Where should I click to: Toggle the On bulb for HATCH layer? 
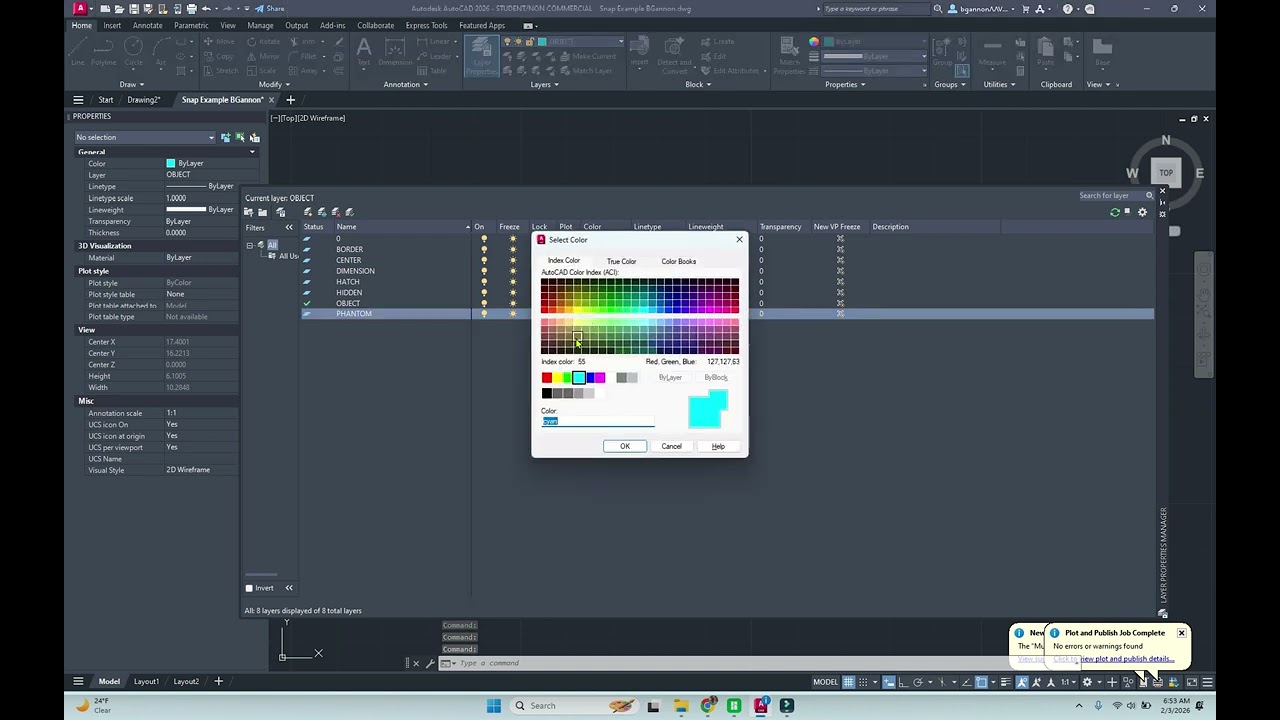484,282
